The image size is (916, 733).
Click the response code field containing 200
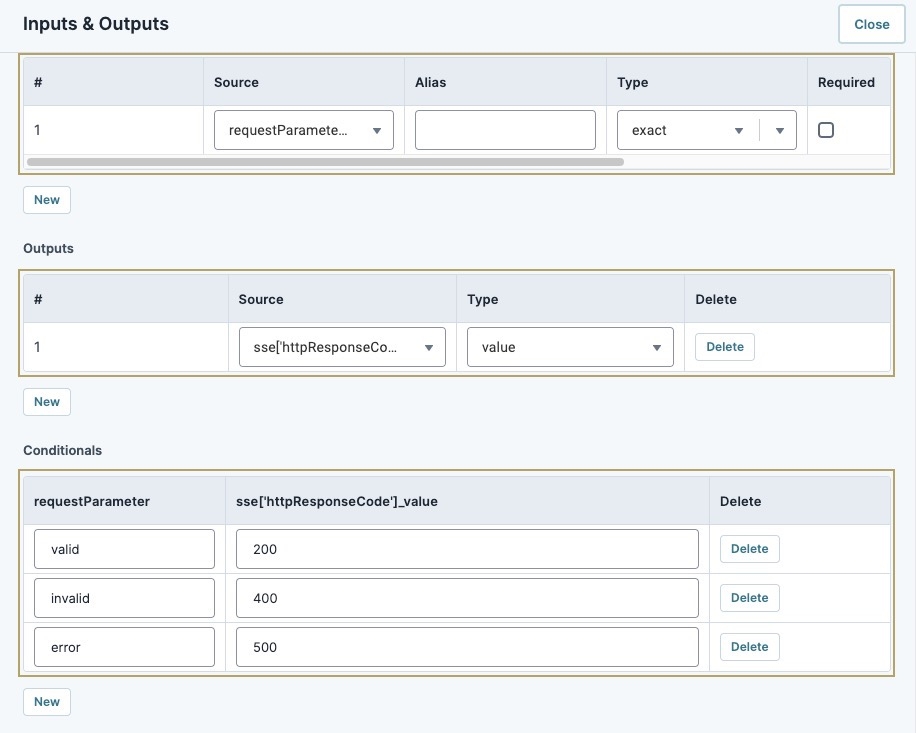[467, 549]
